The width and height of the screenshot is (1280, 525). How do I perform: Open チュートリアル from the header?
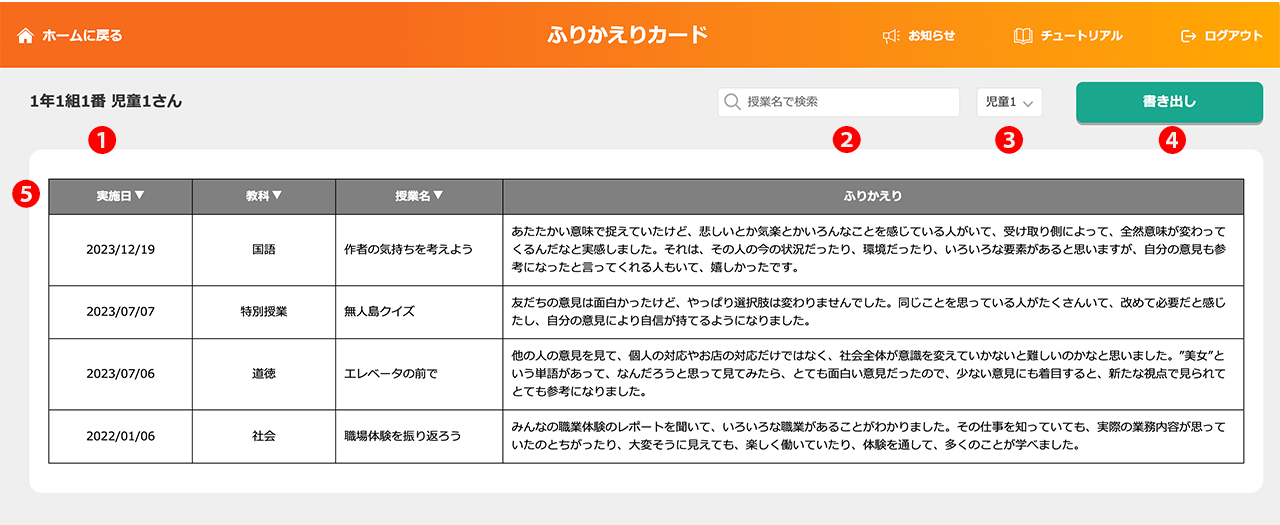[x=1081, y=36]
